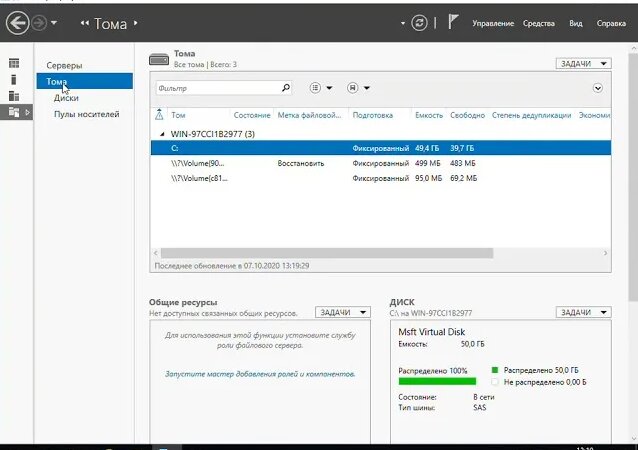Open dropdown arrow left of Refresh icon

pyautogui.click(x=403, y=23)
